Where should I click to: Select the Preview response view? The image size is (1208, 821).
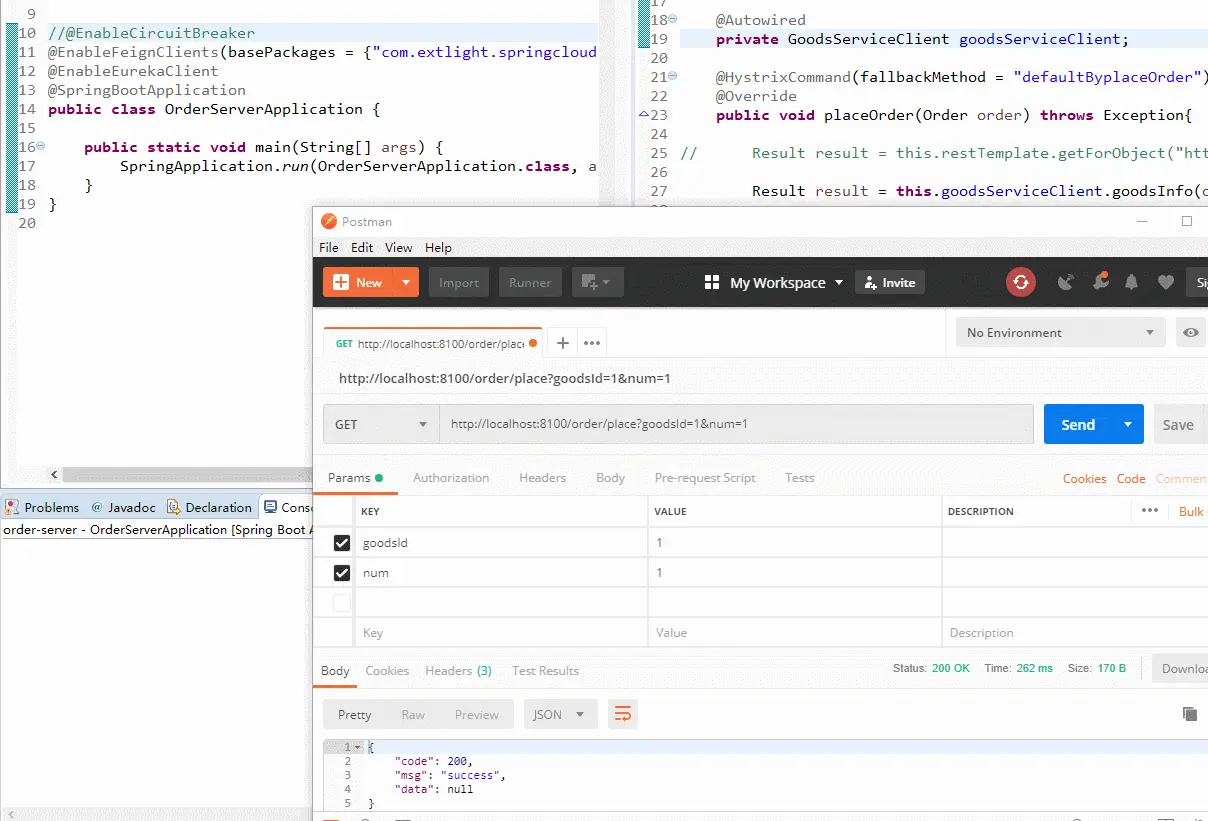477,714
